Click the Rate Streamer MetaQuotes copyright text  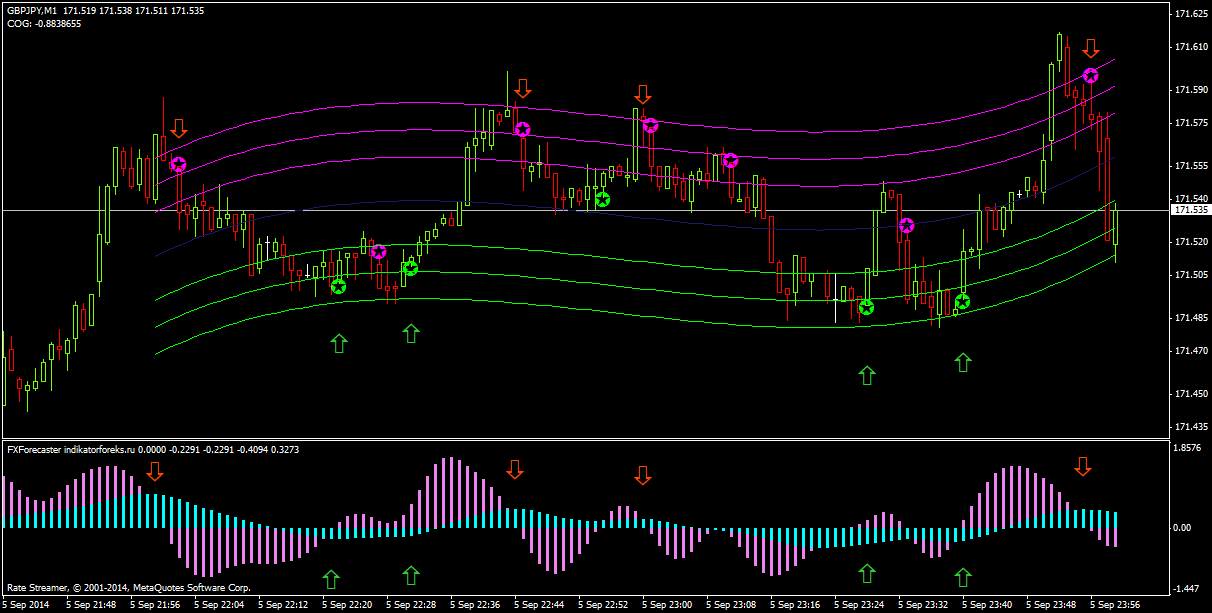[128, 588]
